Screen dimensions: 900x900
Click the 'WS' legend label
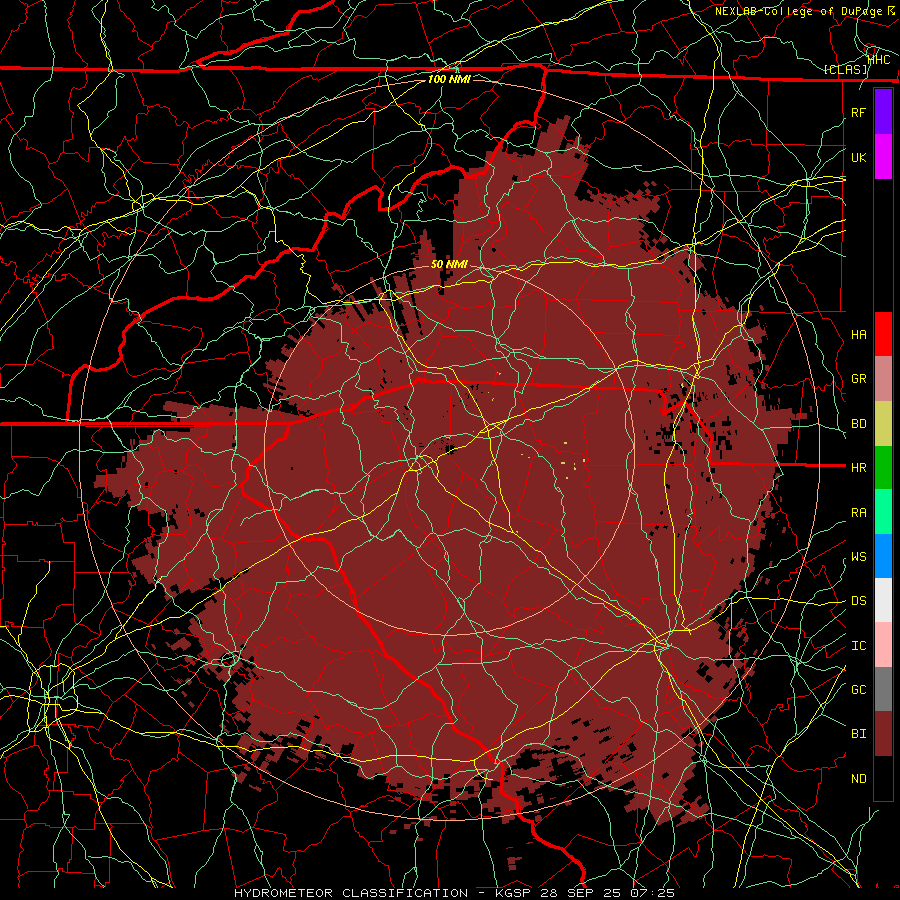[x=858, y=556]
